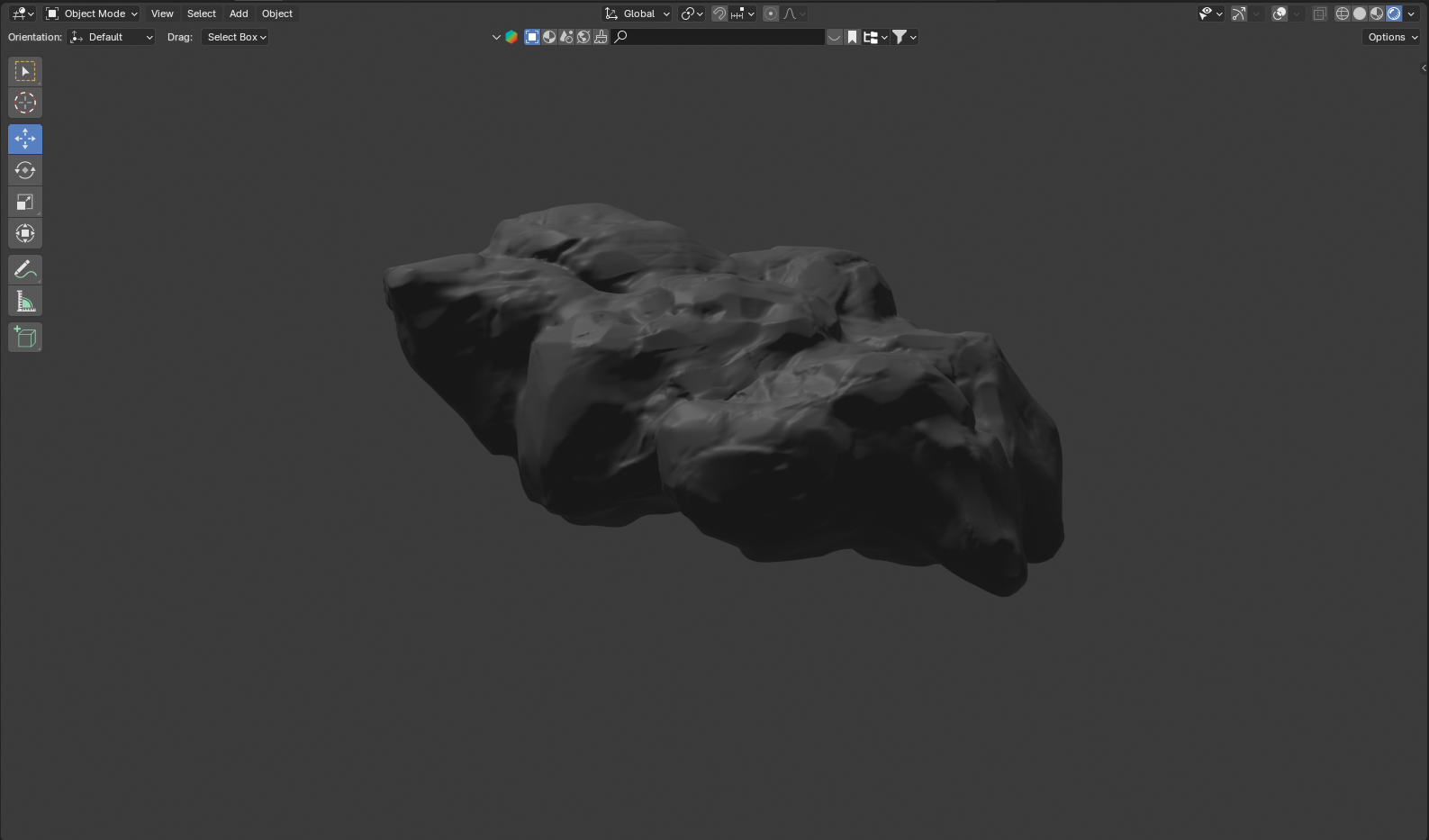Image resolution: width=1429 pixels, height=840 pixels.
Task: Open the Object menu
Action: pos(277,14)
